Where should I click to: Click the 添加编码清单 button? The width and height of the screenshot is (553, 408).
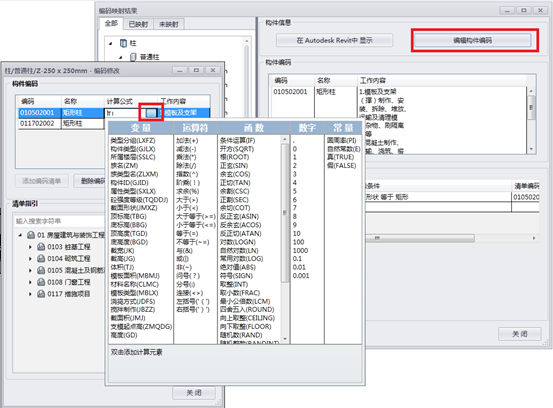tap(42, 181)
